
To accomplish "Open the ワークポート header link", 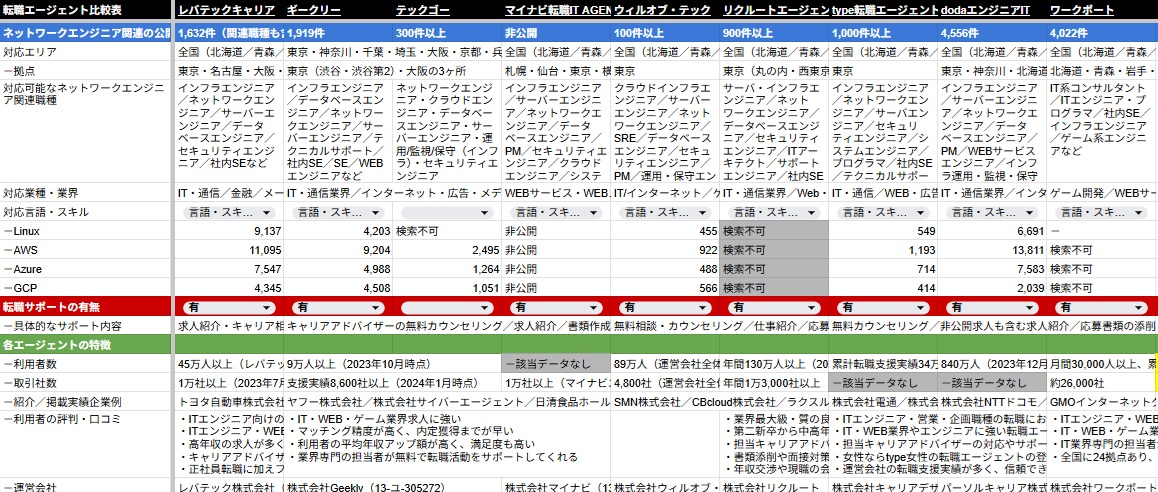I will coord(1081,10).
